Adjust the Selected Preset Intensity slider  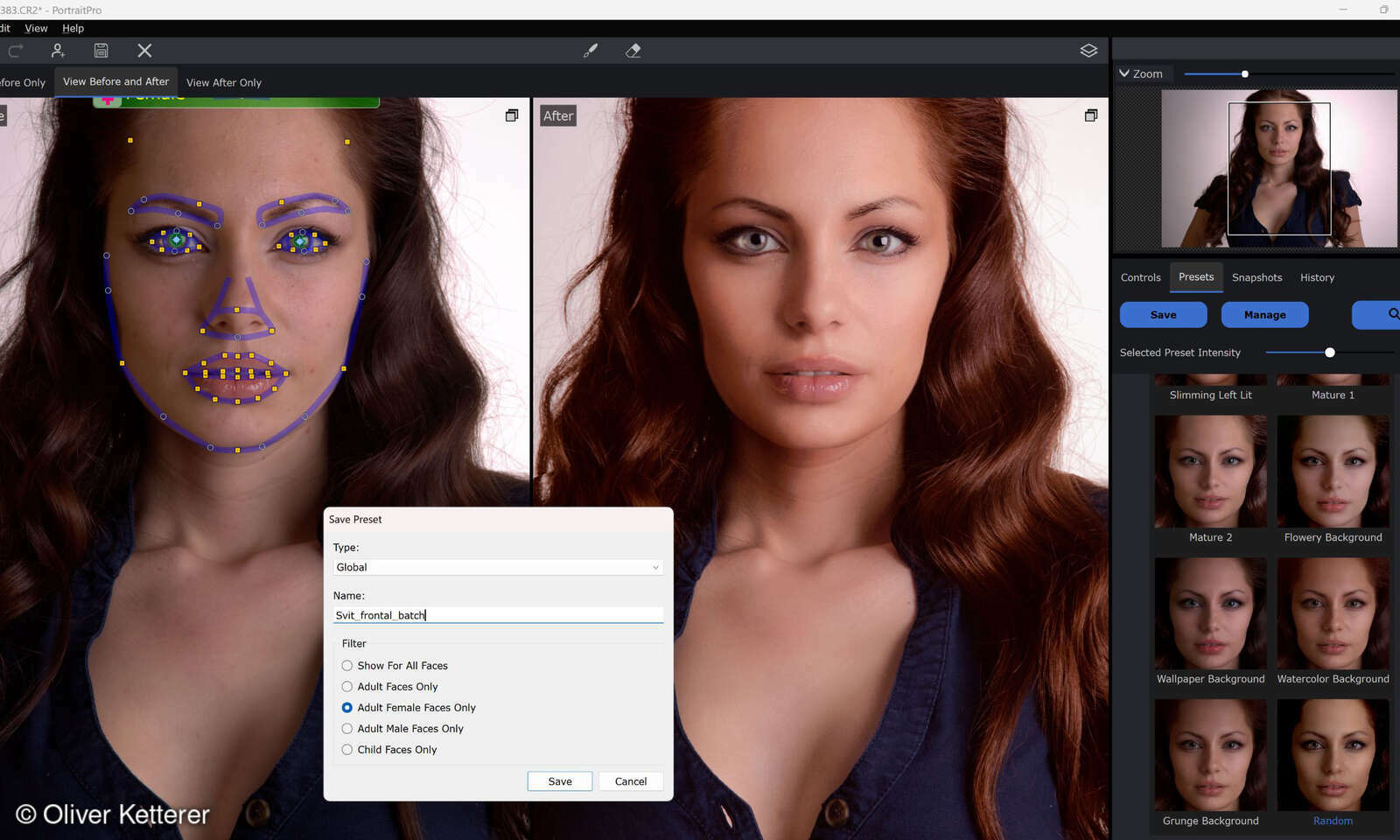[1330, 353]
